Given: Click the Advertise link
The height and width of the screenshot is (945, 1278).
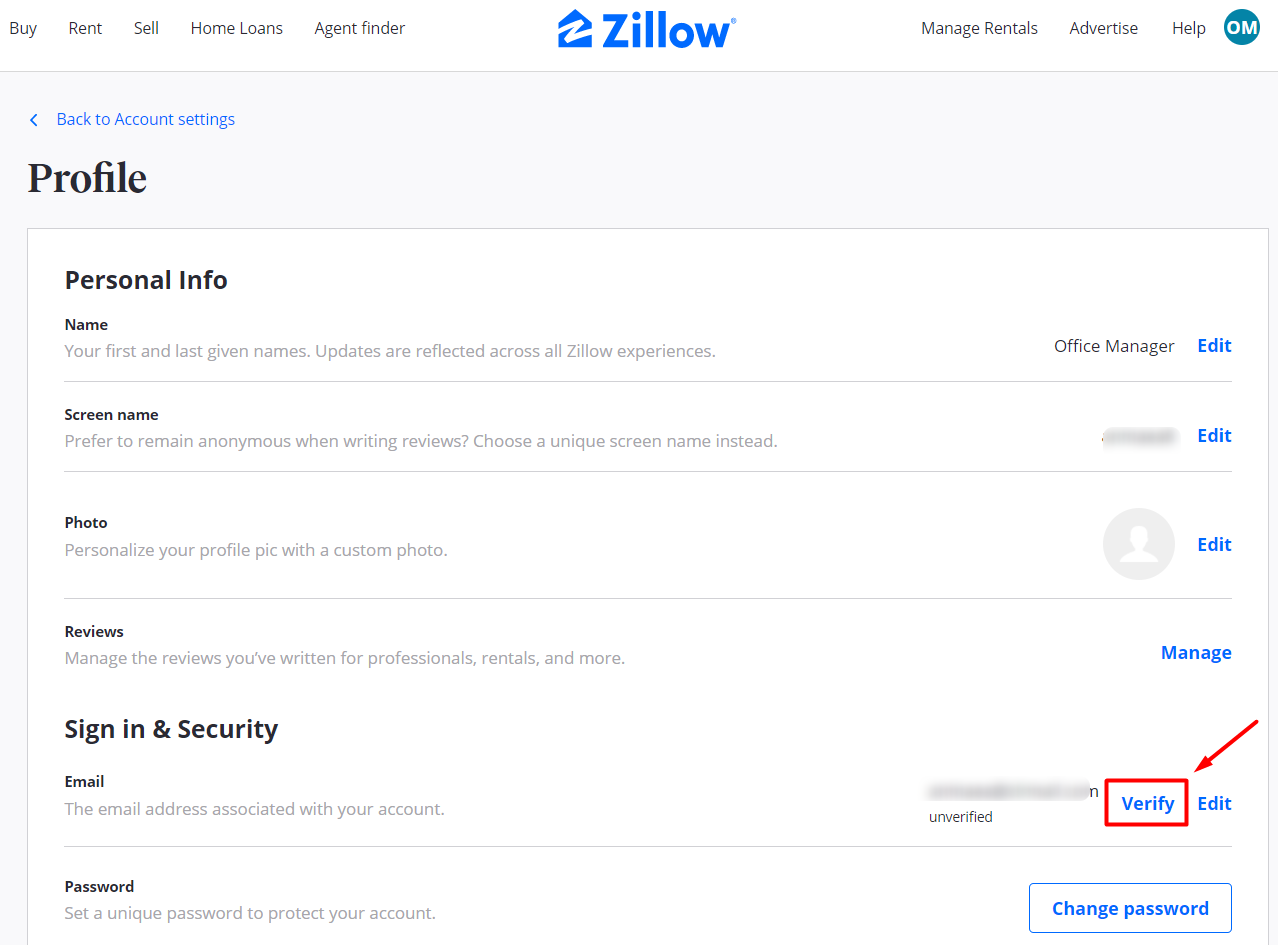Looking at the screenshot, I should (x=1103, y=28).
